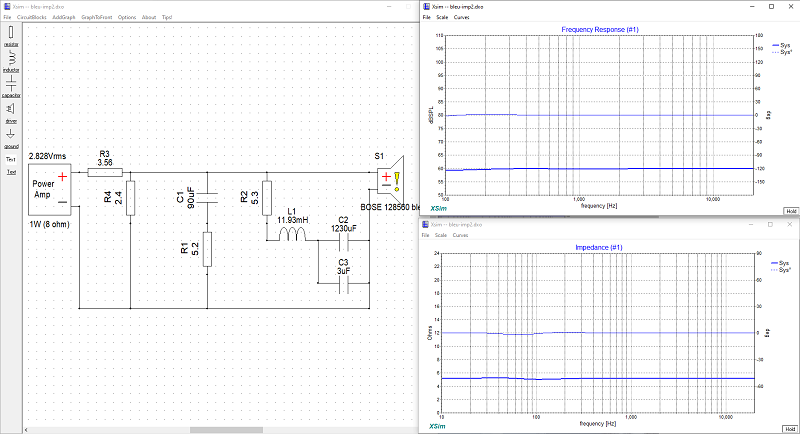Click the Xsim app icon in main title bar

[x=7, y=7]
